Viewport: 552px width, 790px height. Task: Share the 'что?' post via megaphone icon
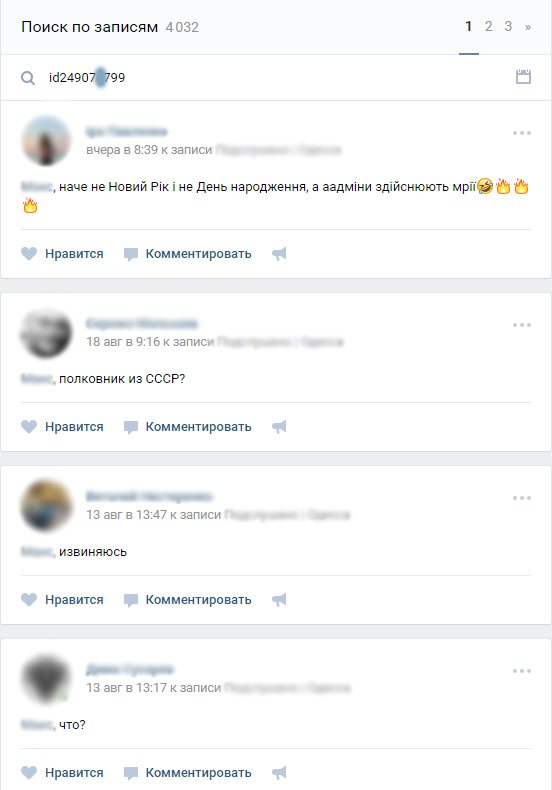(279, 772)
